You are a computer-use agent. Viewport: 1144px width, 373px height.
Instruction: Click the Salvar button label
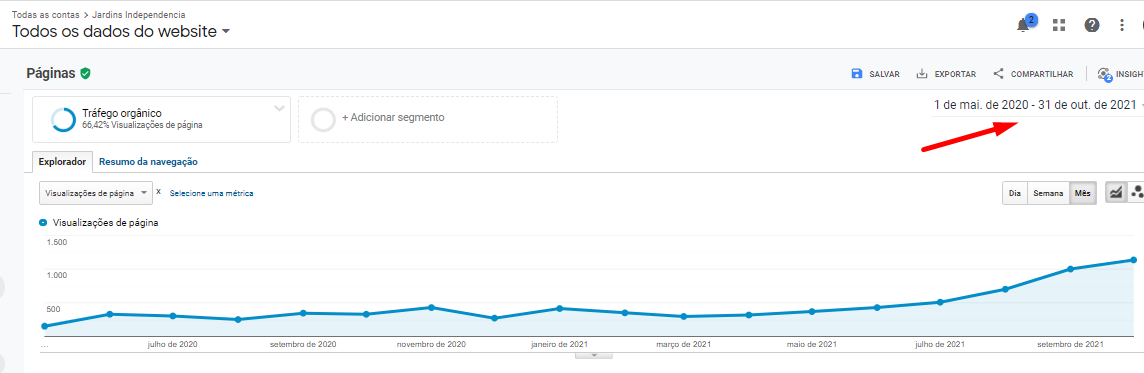tap(884, 74)
